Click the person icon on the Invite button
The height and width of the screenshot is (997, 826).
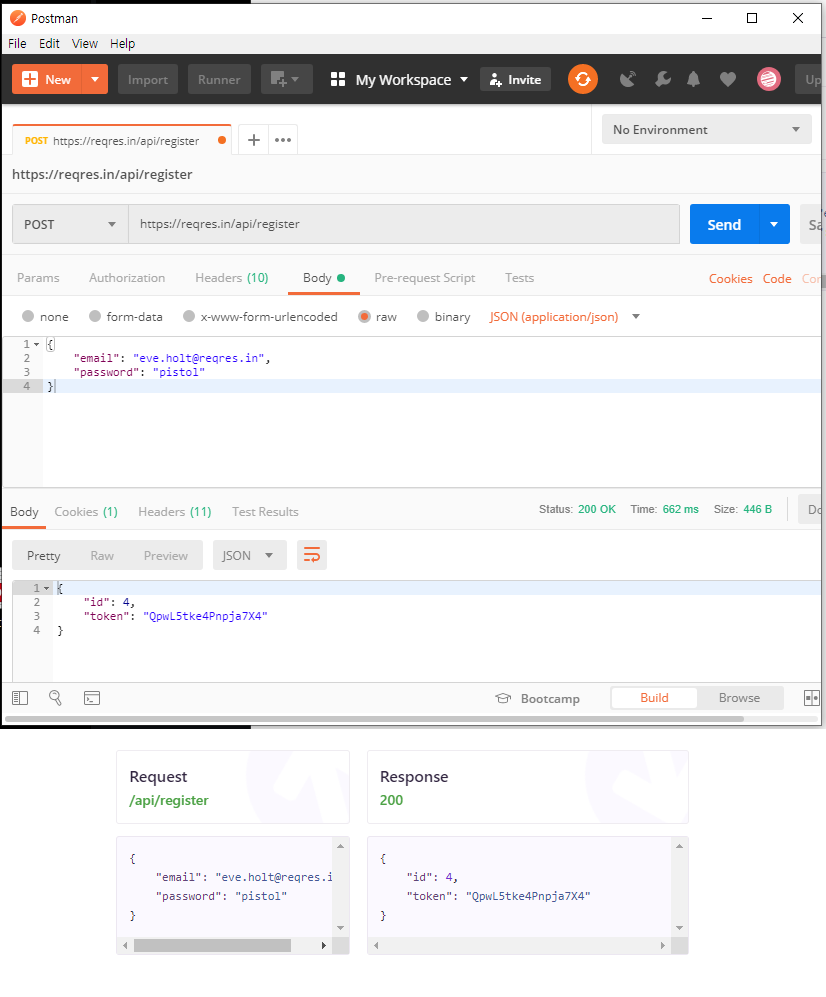click(x=495, y=80)
